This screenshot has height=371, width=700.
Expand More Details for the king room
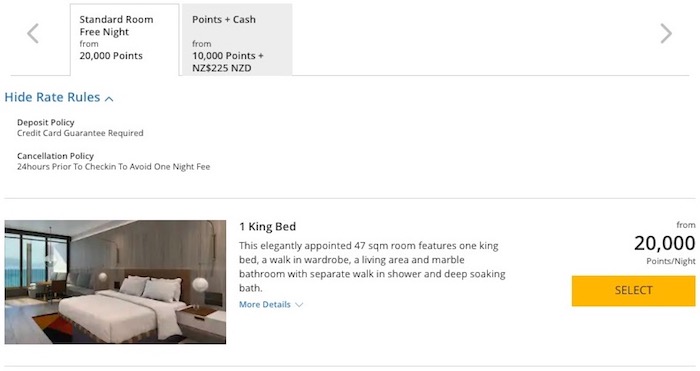(271, 304)
